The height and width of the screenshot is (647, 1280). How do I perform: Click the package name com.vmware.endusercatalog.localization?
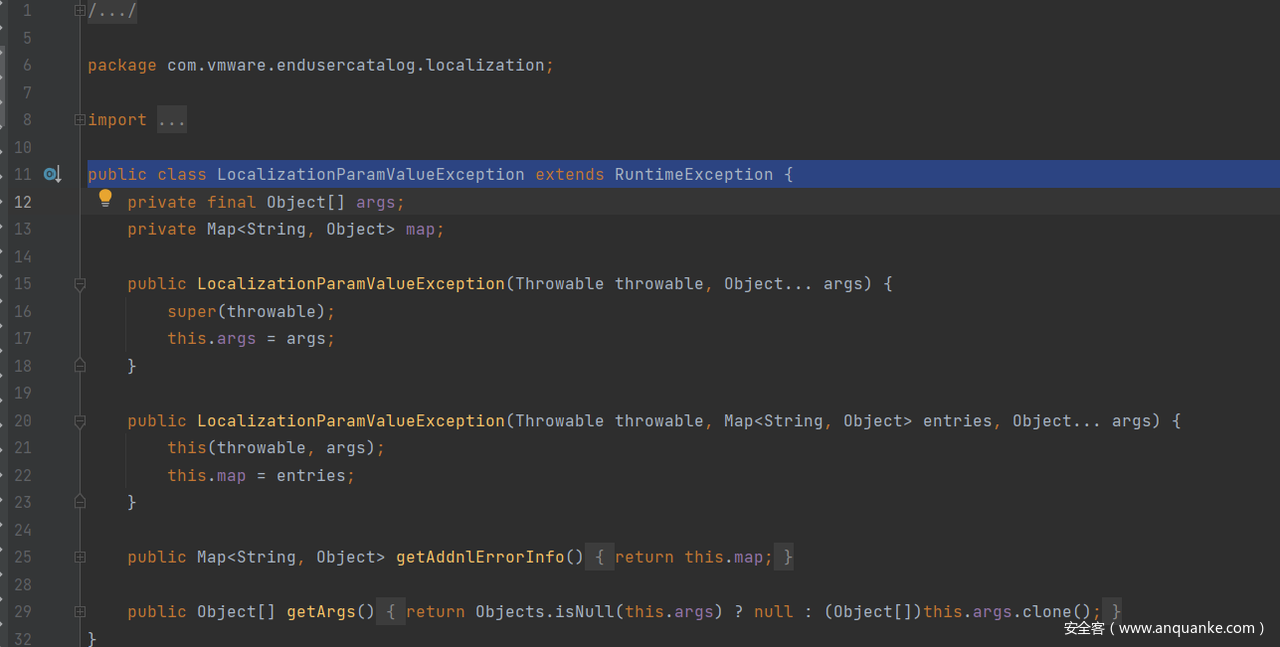click(355, 65)
